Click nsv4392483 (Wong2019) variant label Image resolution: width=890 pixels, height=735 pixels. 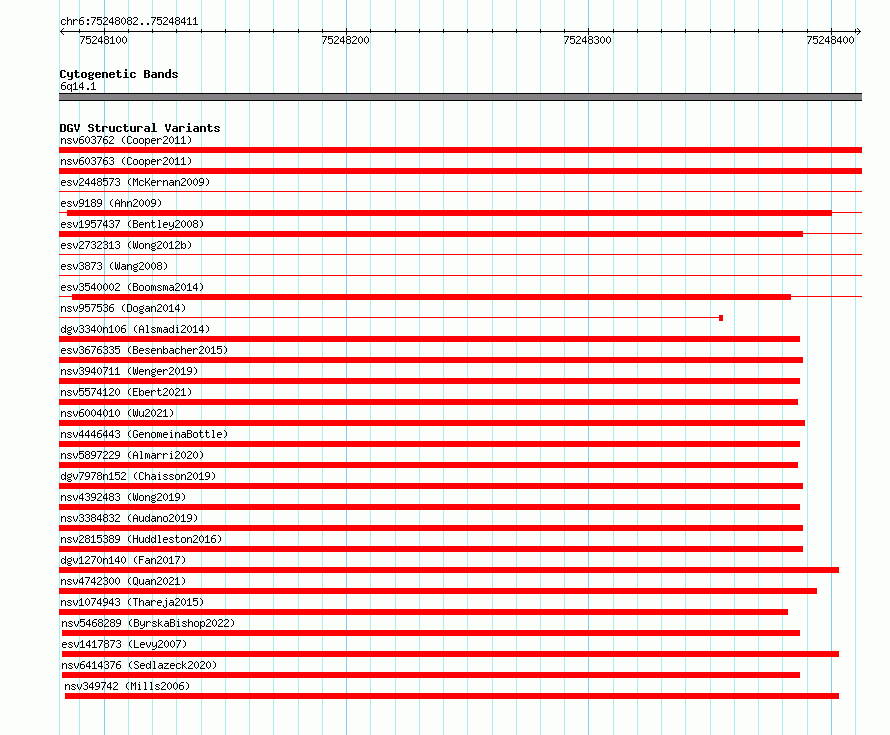coord(123,497)
